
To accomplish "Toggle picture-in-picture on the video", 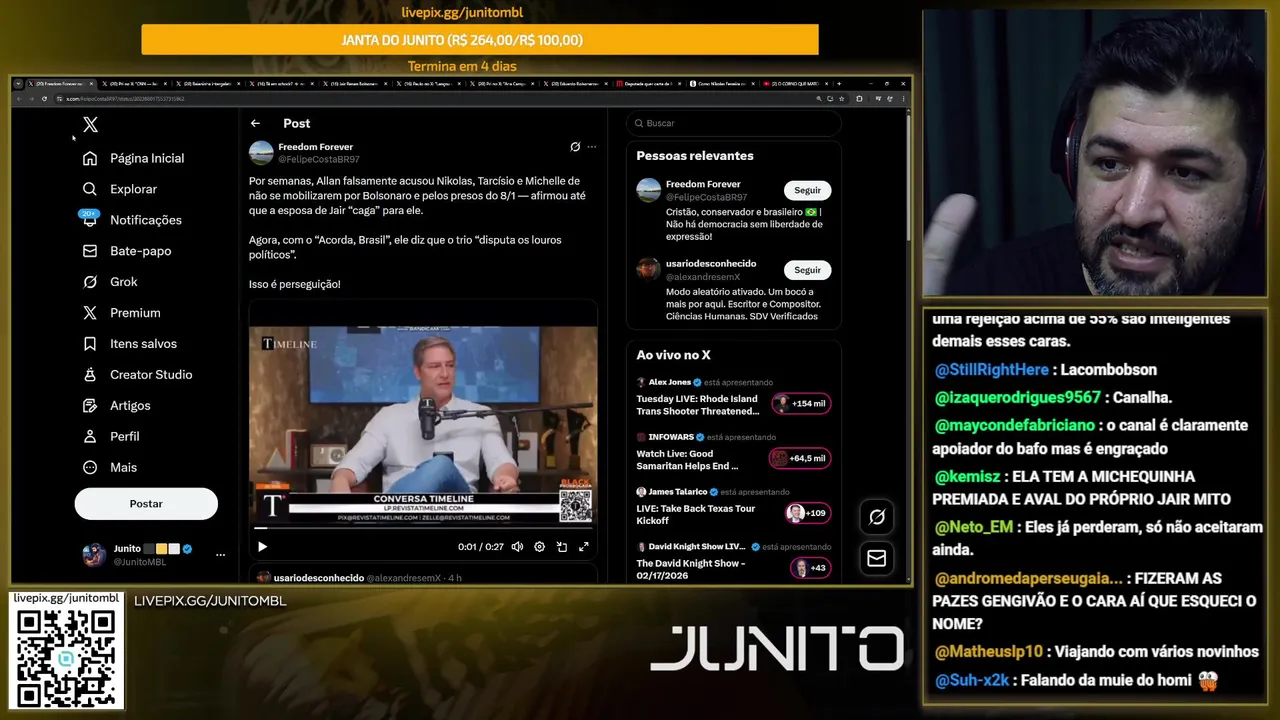I will tap(562, 547).
